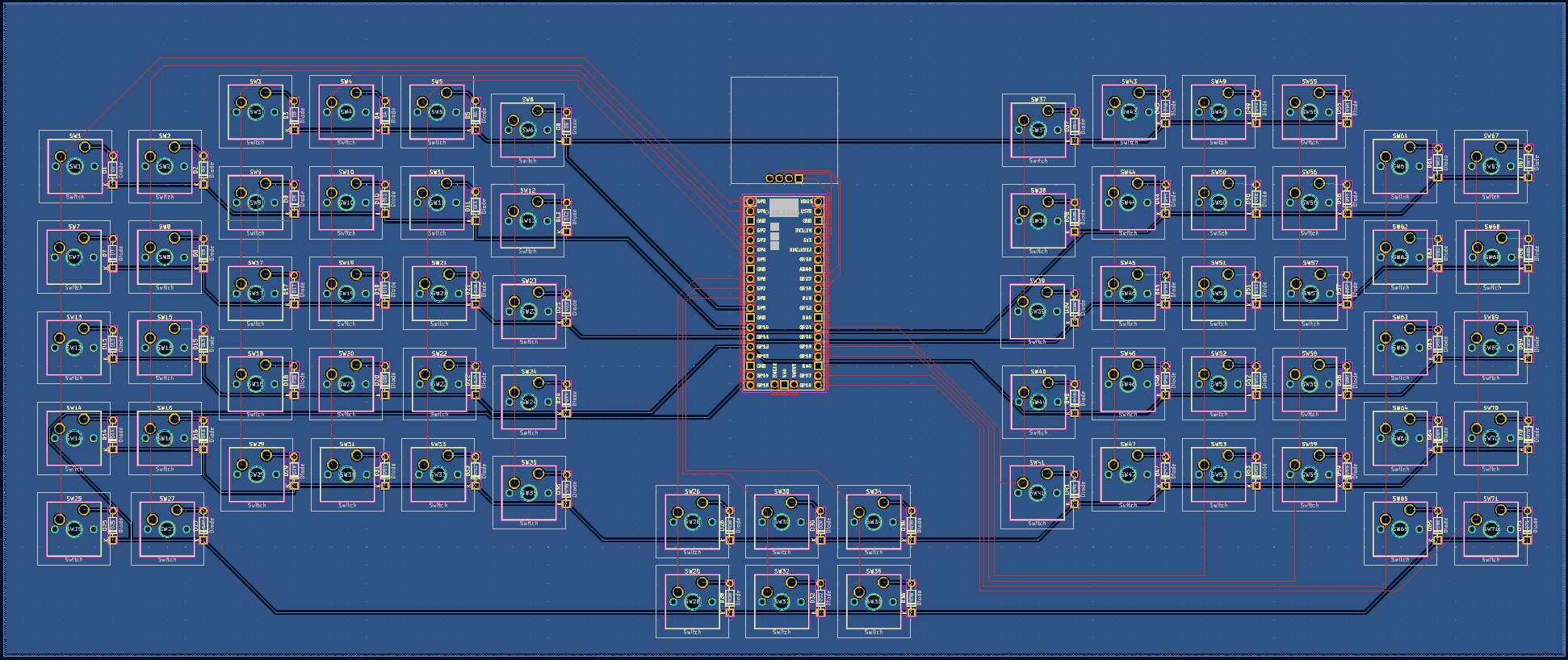
Task: Select the SW20 switch footprint
Action: (x=346, y=384)
